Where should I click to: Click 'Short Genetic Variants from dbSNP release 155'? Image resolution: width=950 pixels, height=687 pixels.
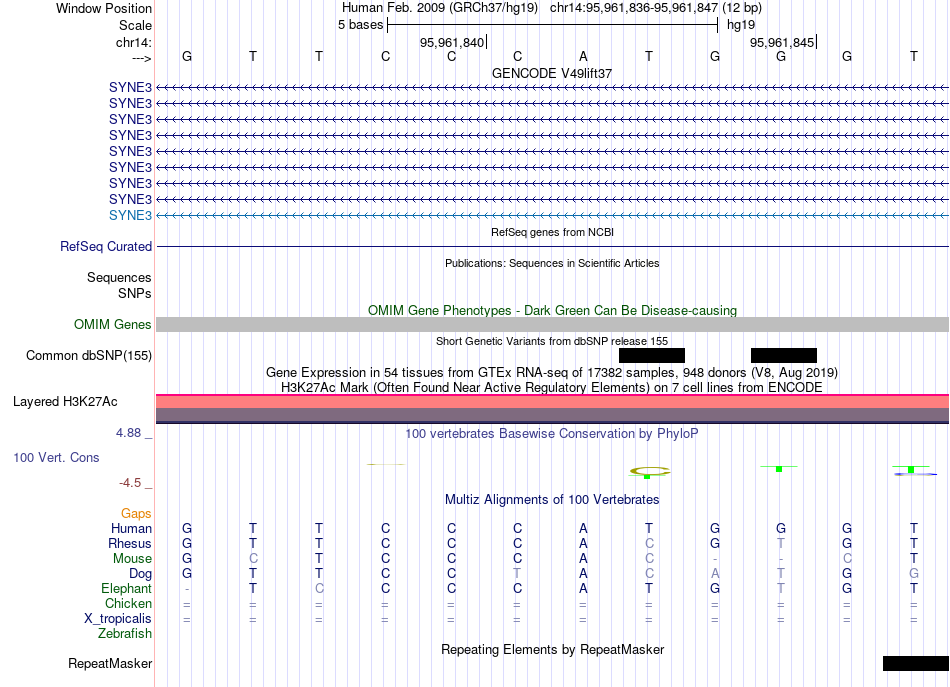[552, 341]
